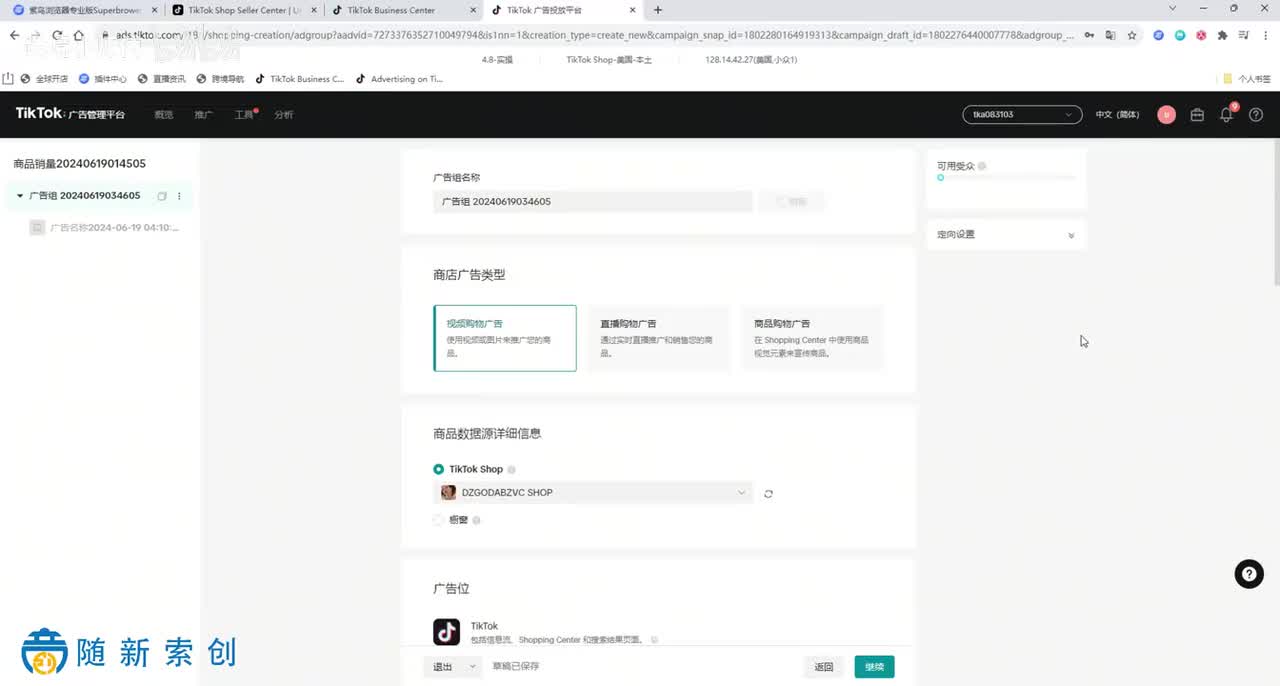Click the TikTok ads manager logo
The height and width of the screenshot is (686, 1280).
click(70, 114)
